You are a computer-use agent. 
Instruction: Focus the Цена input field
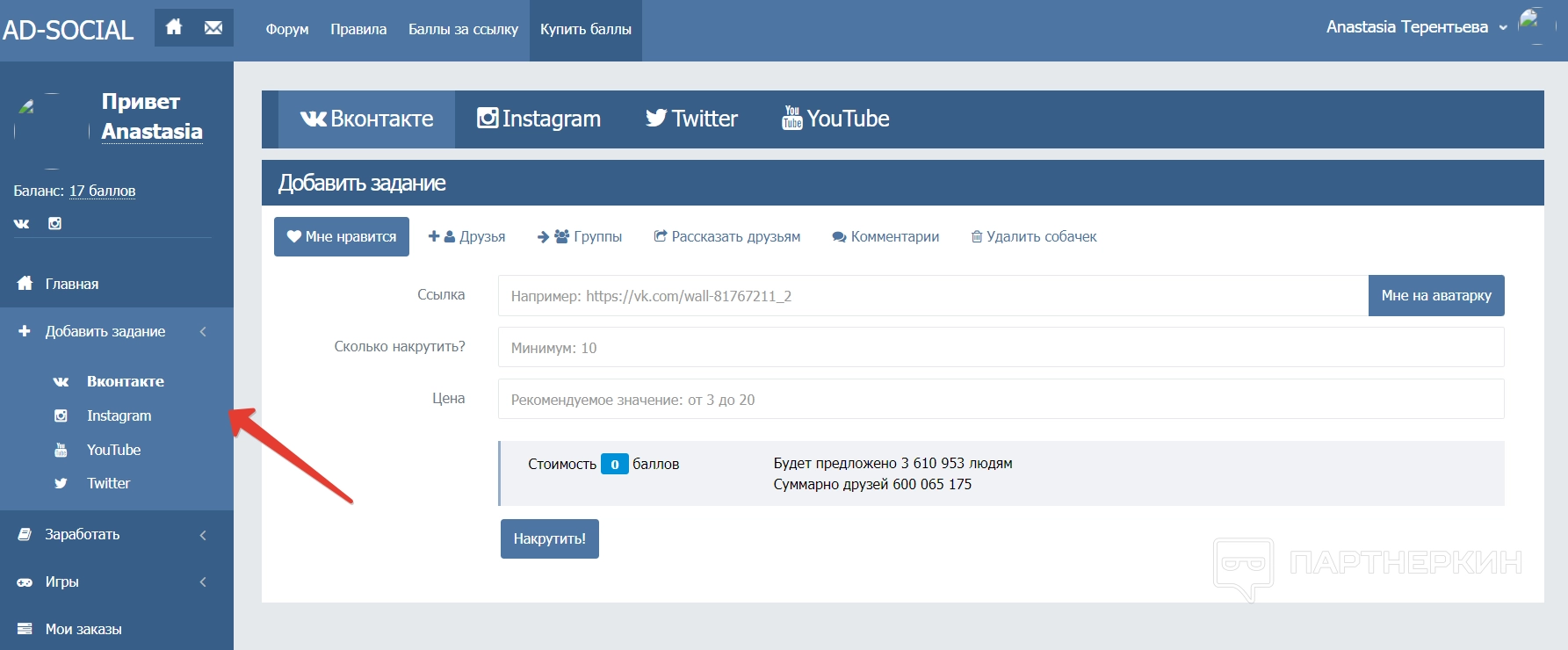point(1001,399)
